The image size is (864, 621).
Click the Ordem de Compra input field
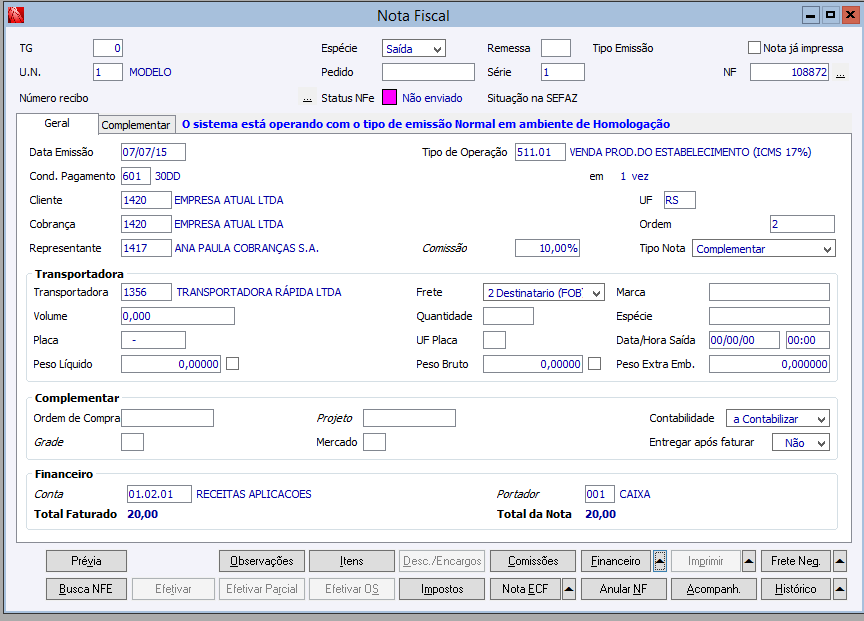pyautogui.click(x=168, y=418)
